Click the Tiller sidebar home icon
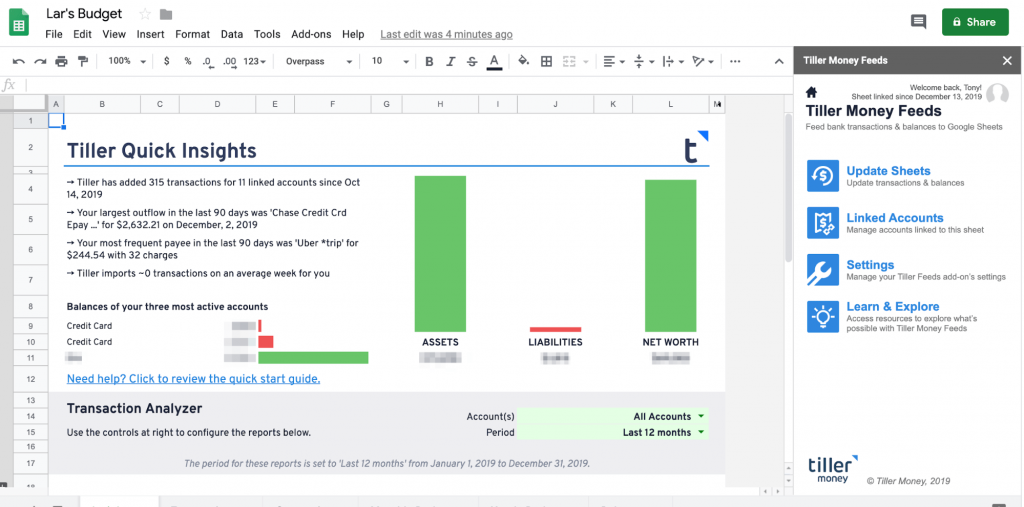Image resolution: width=1024 pixels, height=507 pixels. 812,92
